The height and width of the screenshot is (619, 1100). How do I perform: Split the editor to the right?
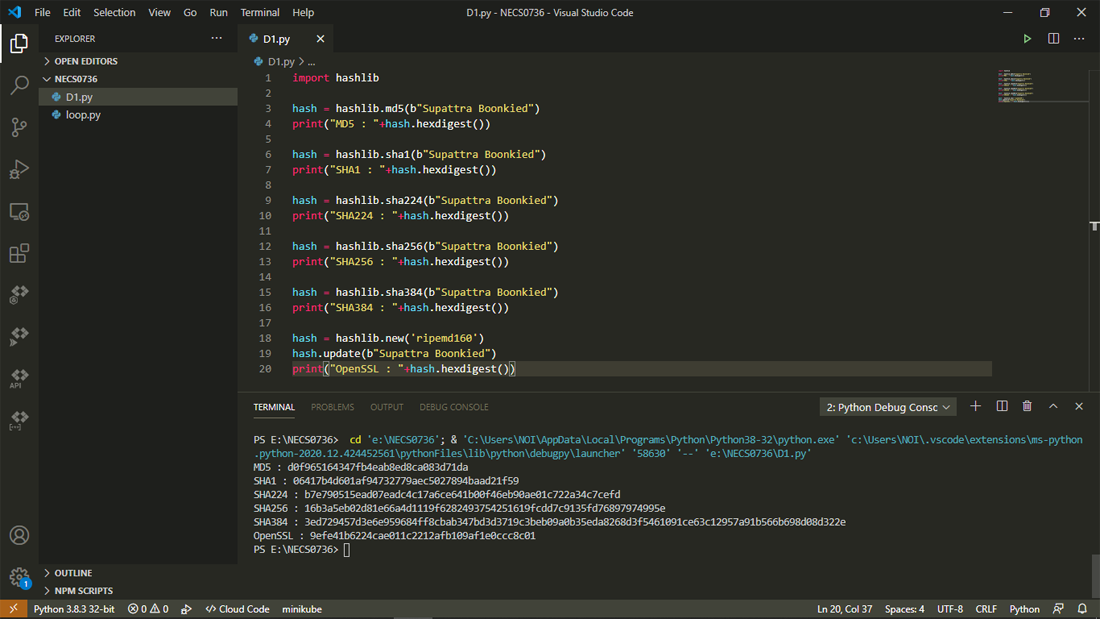pyautogui.click(x=1053, y=39)
